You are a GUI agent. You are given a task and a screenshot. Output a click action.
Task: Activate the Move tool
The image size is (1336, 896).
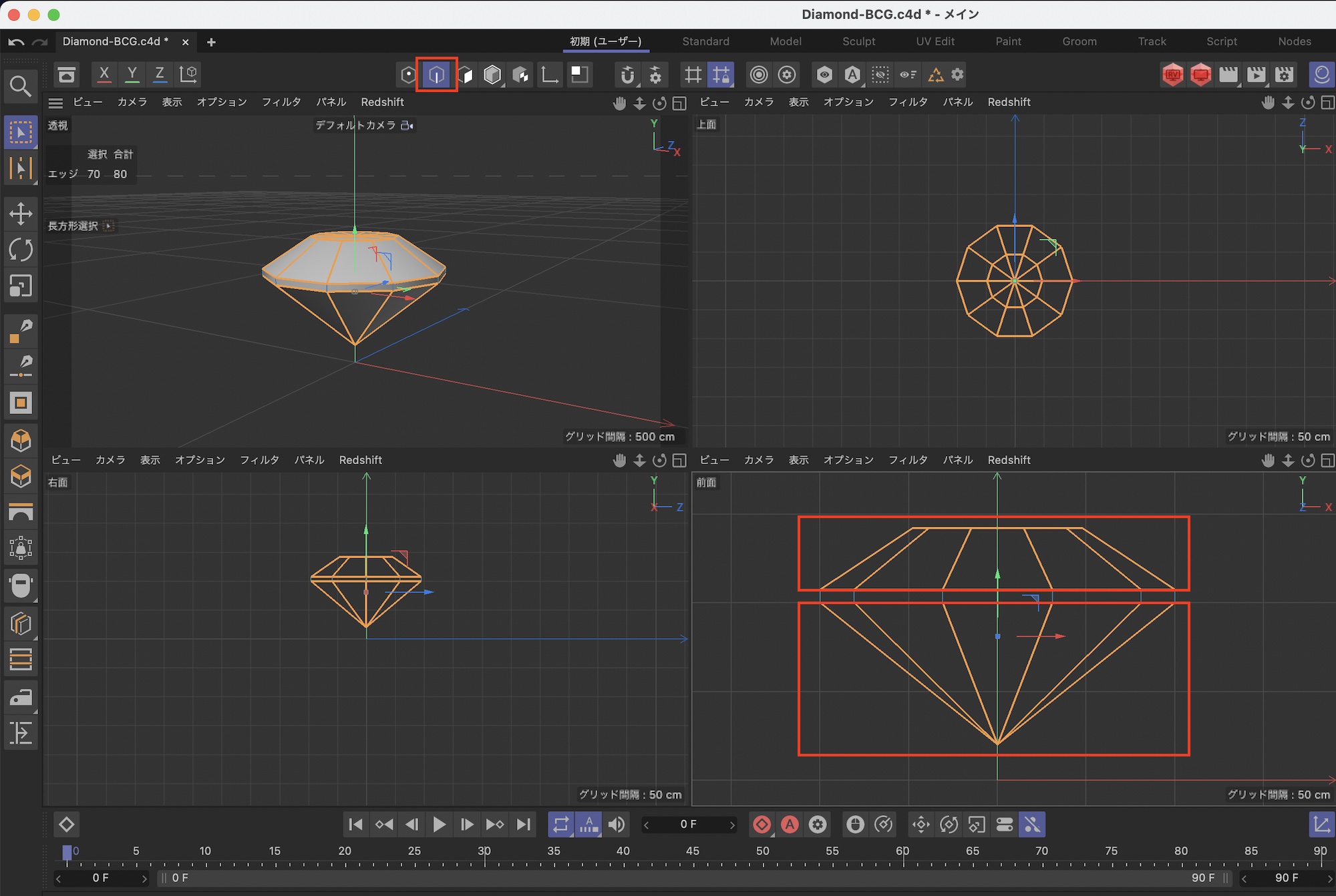click(21, 214)
